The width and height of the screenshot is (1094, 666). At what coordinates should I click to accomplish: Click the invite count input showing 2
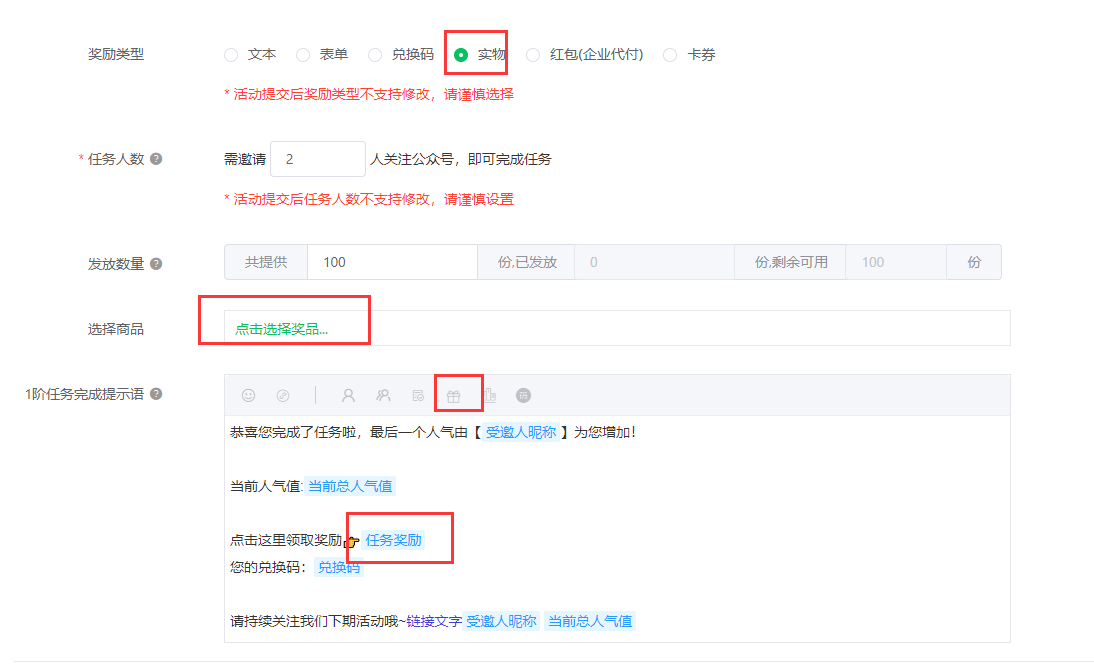coord(317,158)
